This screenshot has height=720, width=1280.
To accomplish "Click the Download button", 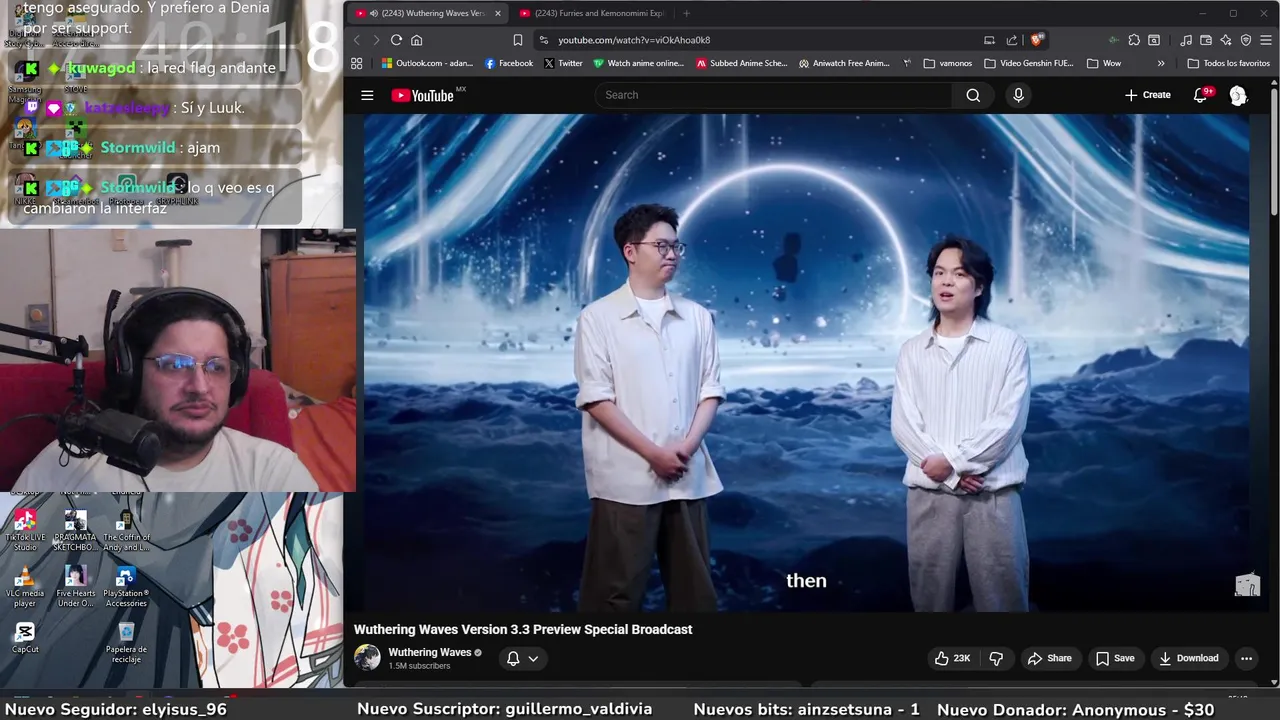I will click(x=1188, y=658).
